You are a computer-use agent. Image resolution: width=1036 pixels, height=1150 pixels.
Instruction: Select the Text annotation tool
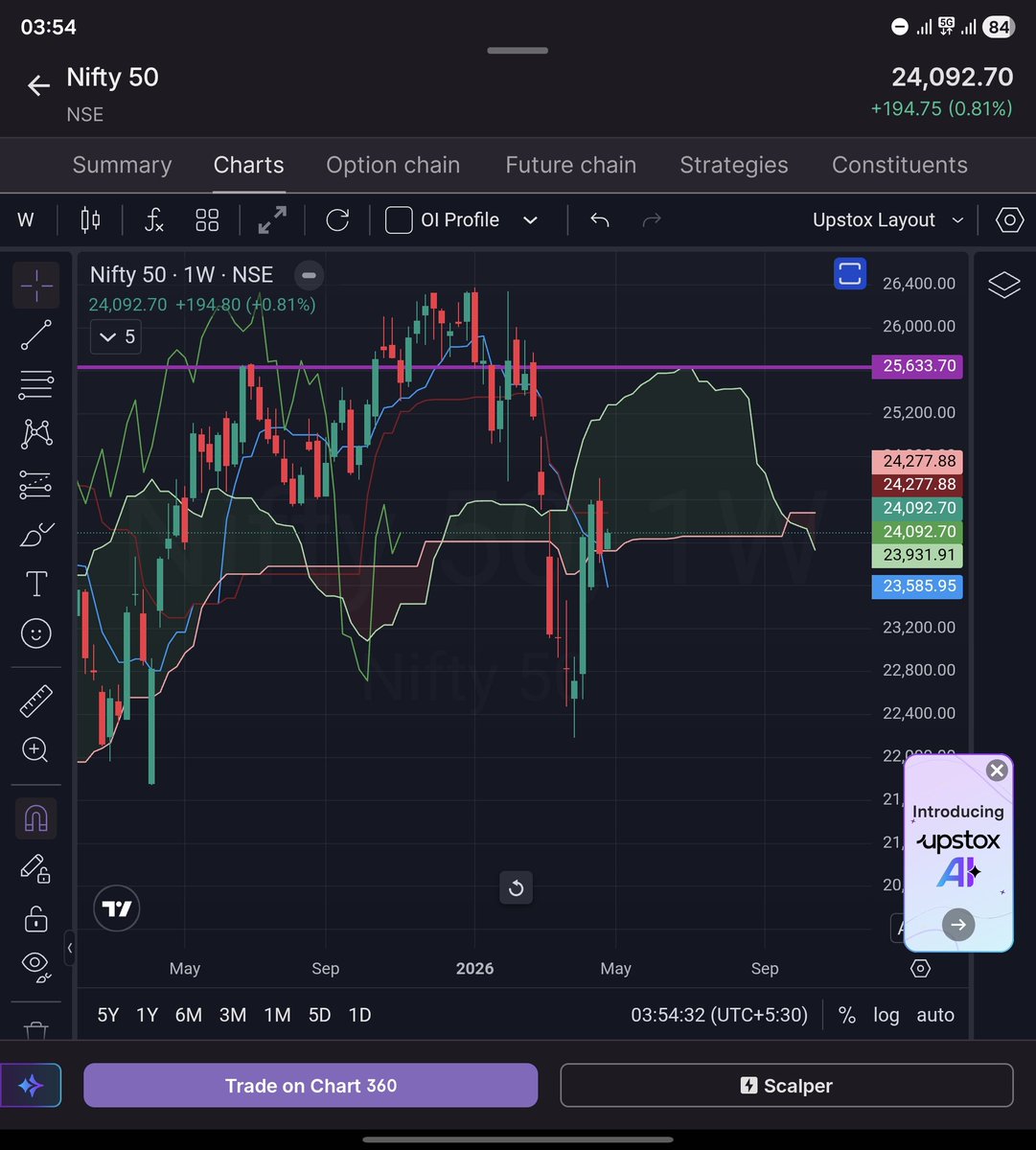[x=36, y=584]
